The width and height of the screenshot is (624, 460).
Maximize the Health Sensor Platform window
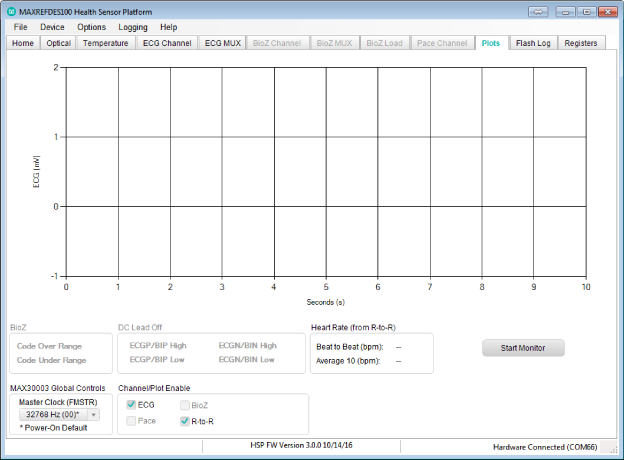click(587, 12)
